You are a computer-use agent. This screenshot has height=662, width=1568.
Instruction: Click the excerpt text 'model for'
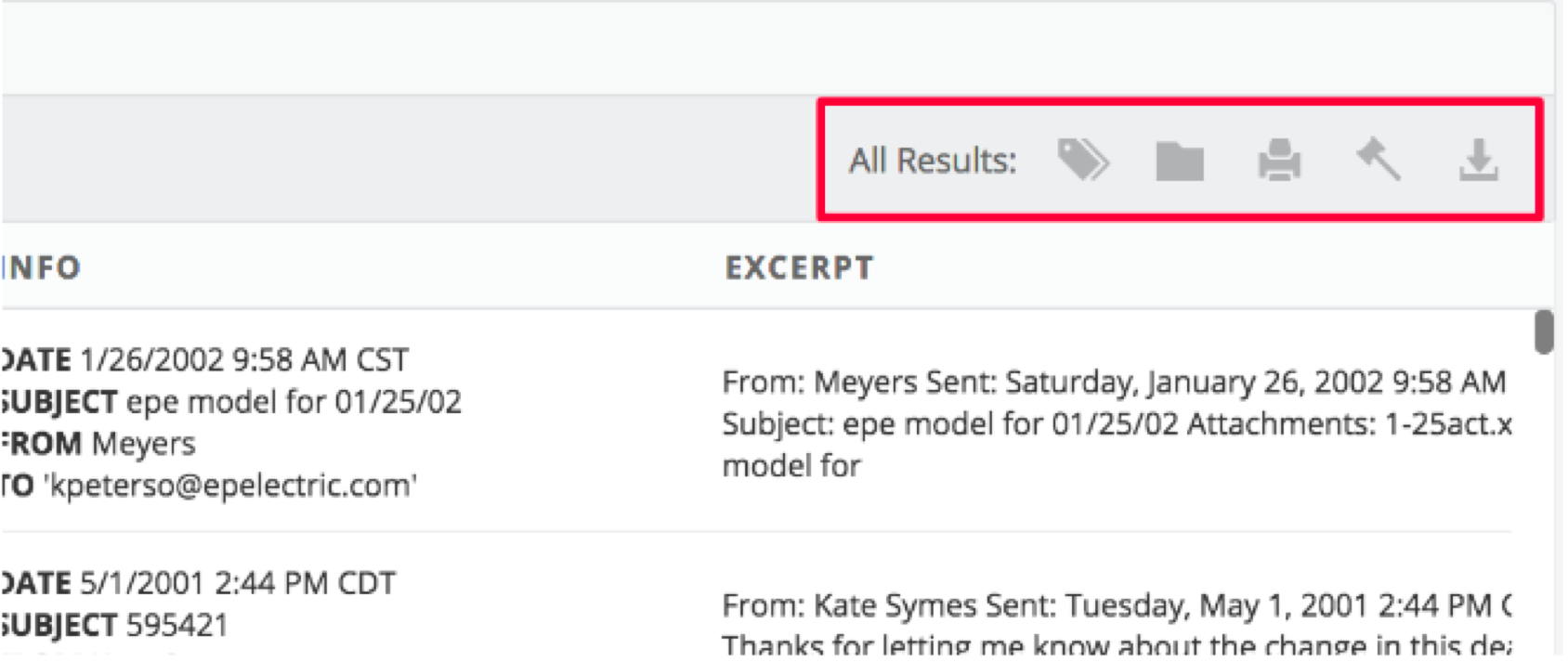click(x=791, y=465)
